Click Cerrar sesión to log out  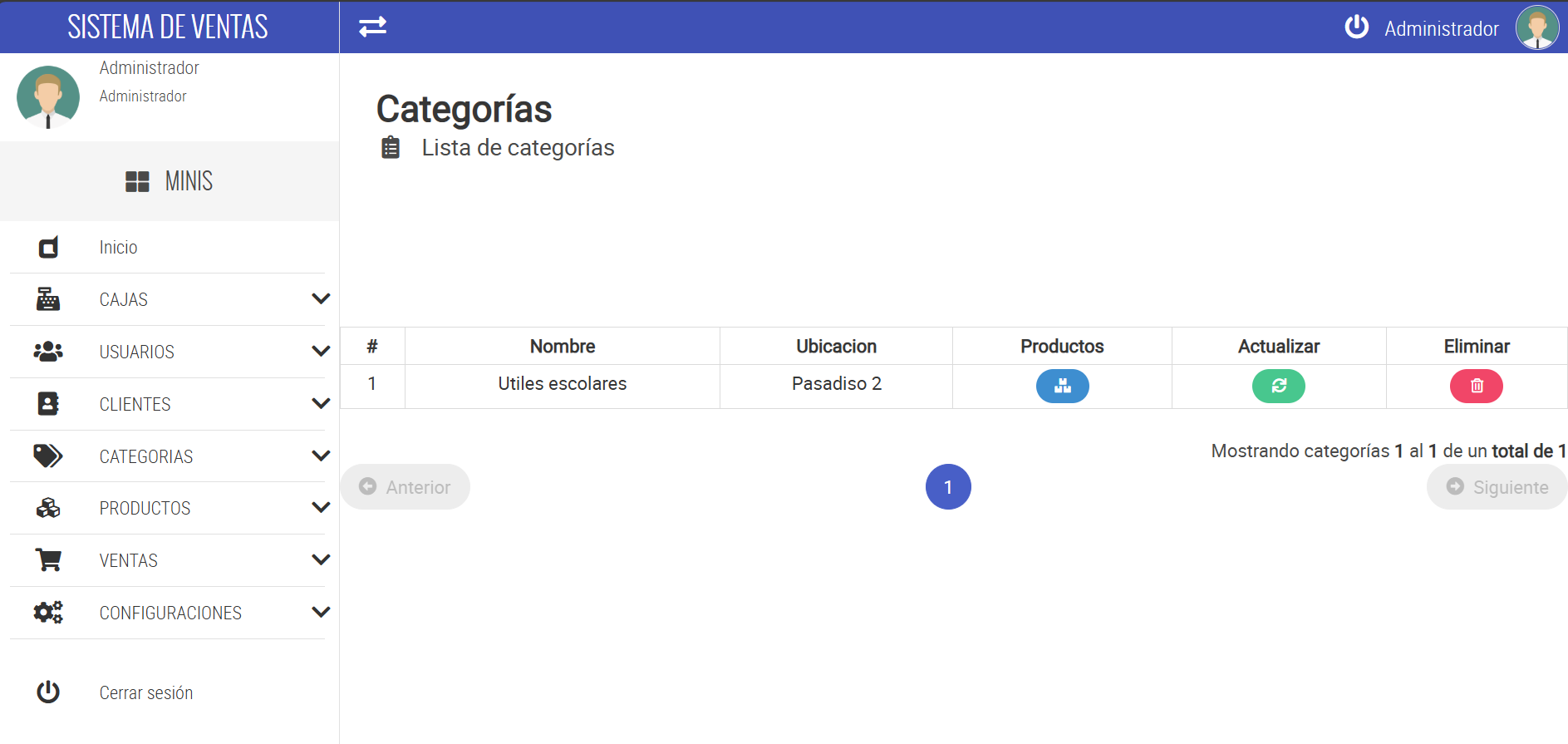point(146,693)
